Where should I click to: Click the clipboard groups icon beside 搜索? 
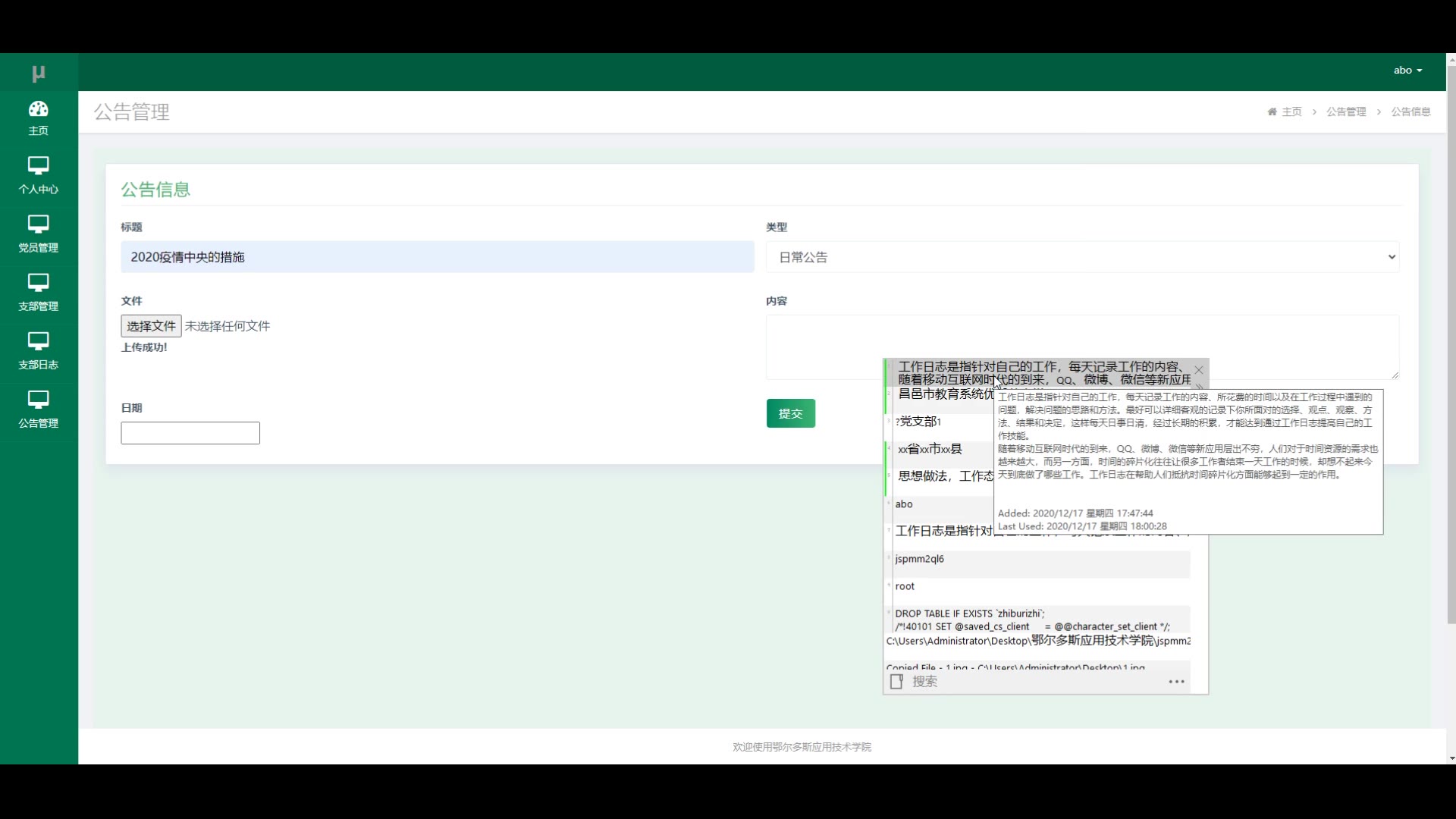(x=896, y=681)
